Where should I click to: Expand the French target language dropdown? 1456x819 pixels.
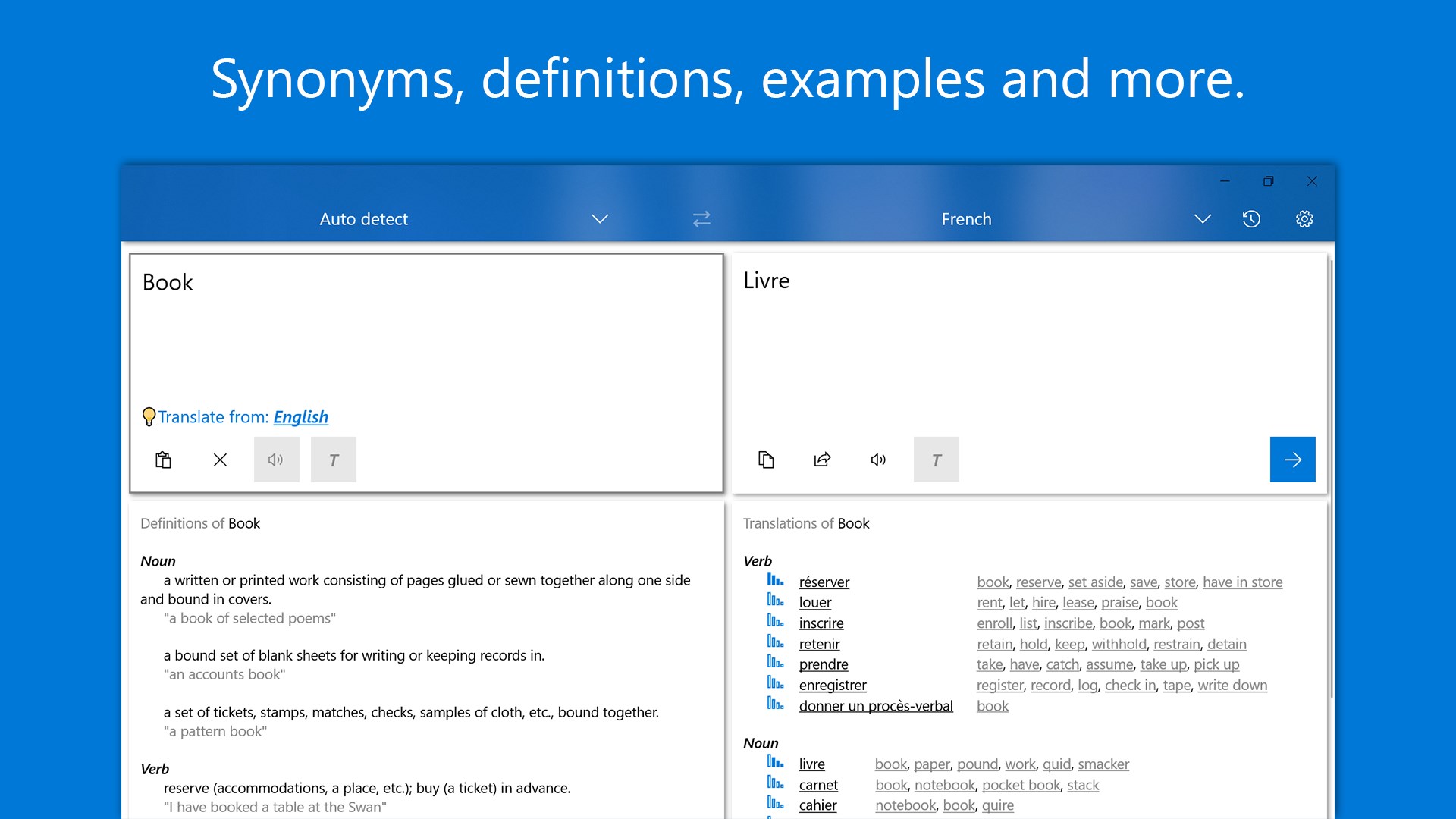pos(1203,219)
